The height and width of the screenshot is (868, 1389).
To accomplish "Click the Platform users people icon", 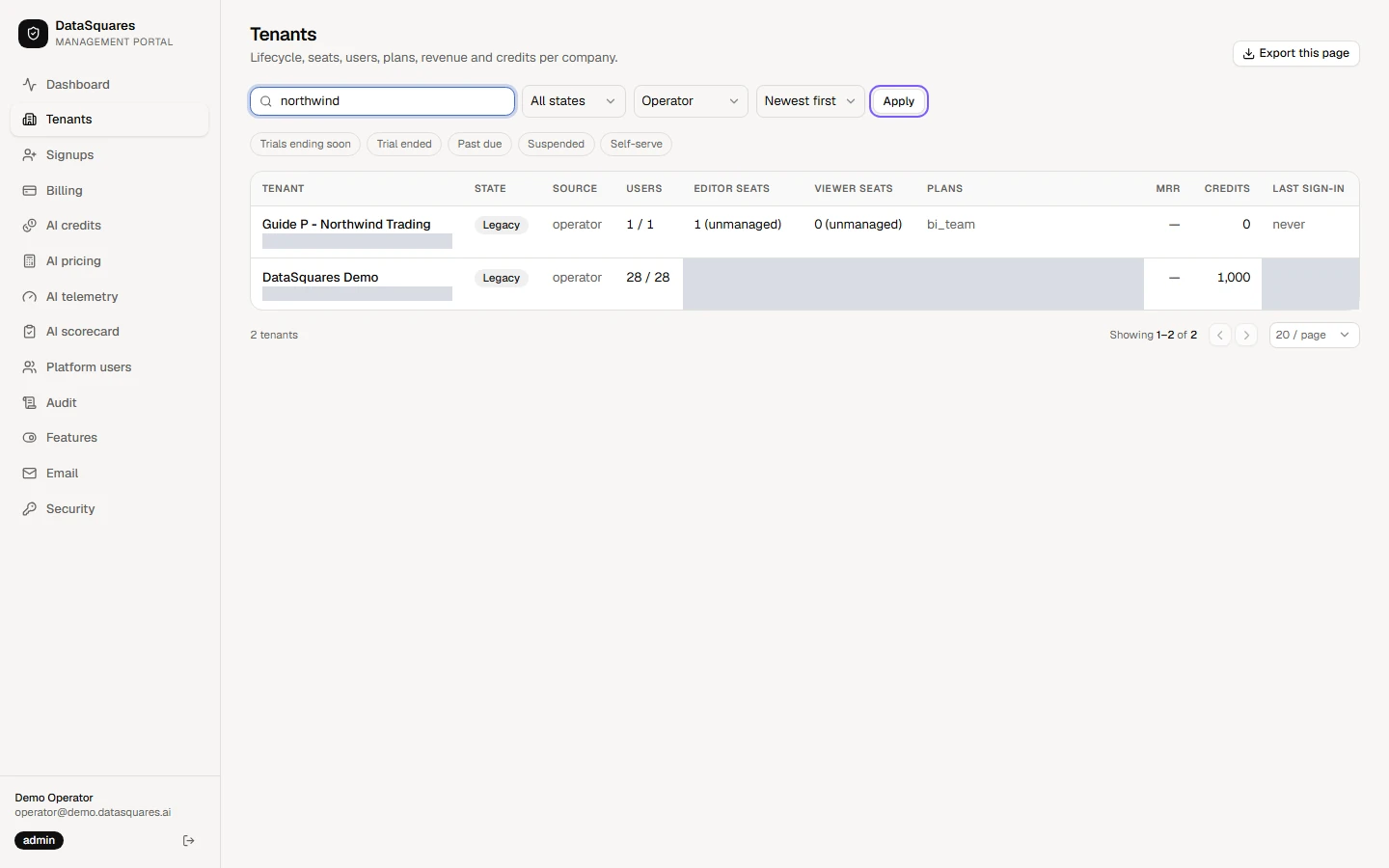I will coord(30,367).
